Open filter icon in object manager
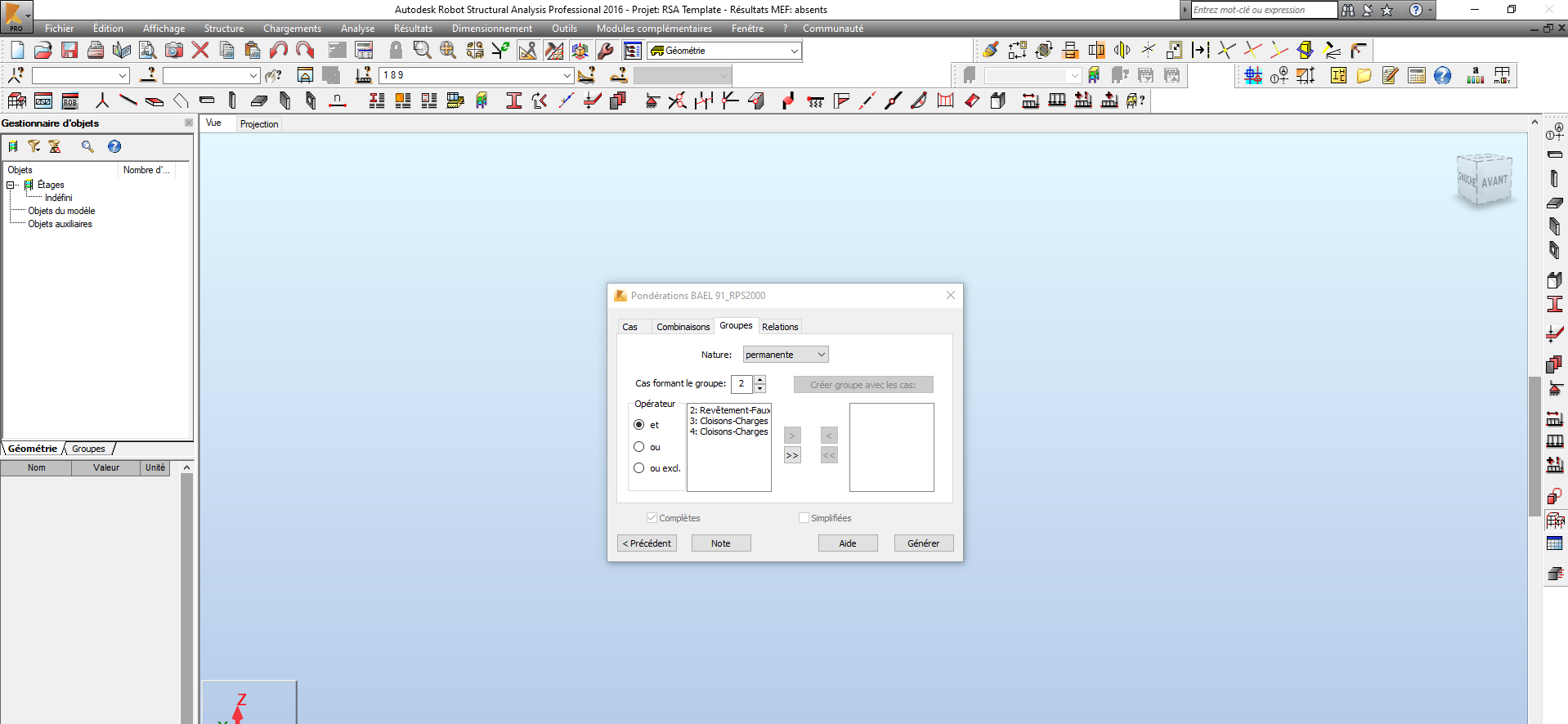The width and height of the screenshot is (1568, 724). tap(34, 146)
